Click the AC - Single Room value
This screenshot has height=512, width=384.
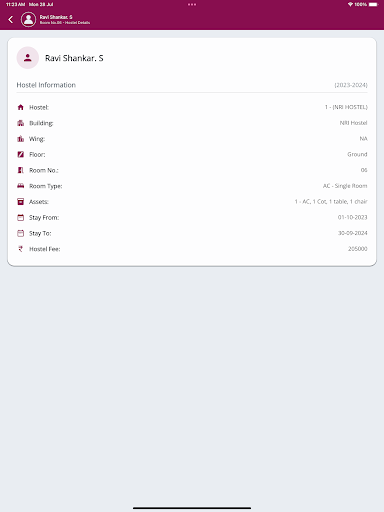point(345,186)
